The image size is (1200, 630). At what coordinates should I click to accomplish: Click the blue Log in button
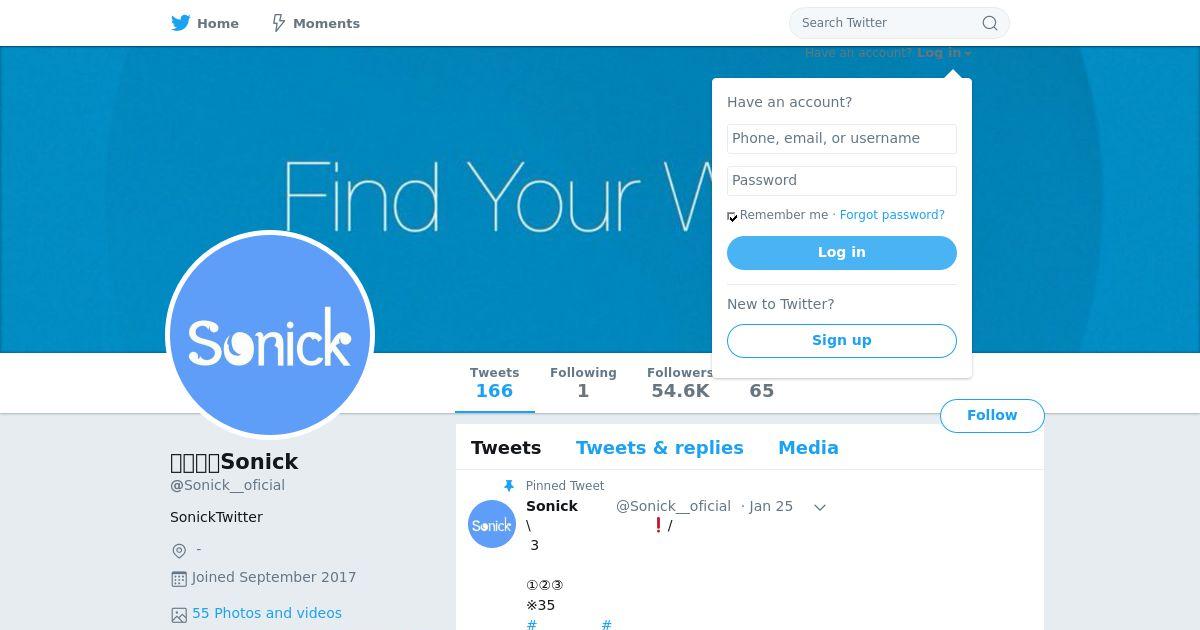[842, 253]
